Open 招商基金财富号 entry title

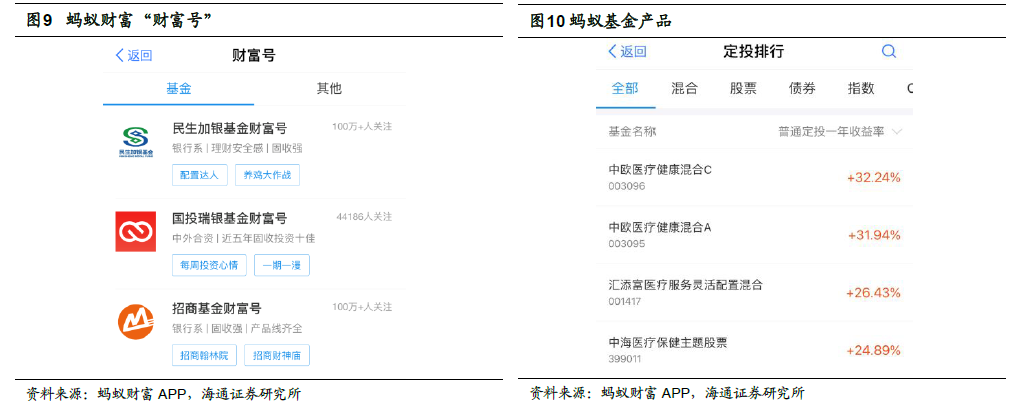(x=217, y=309)
